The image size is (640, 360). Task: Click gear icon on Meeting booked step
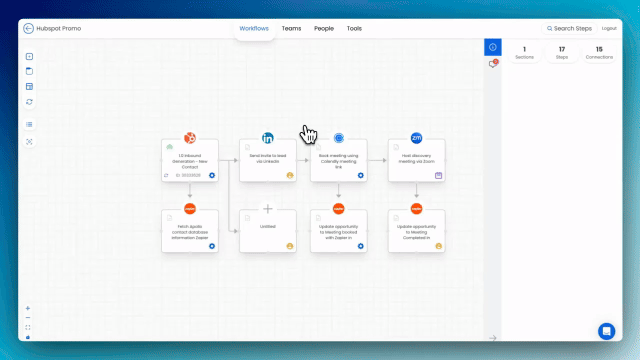(x=360, y=246)
